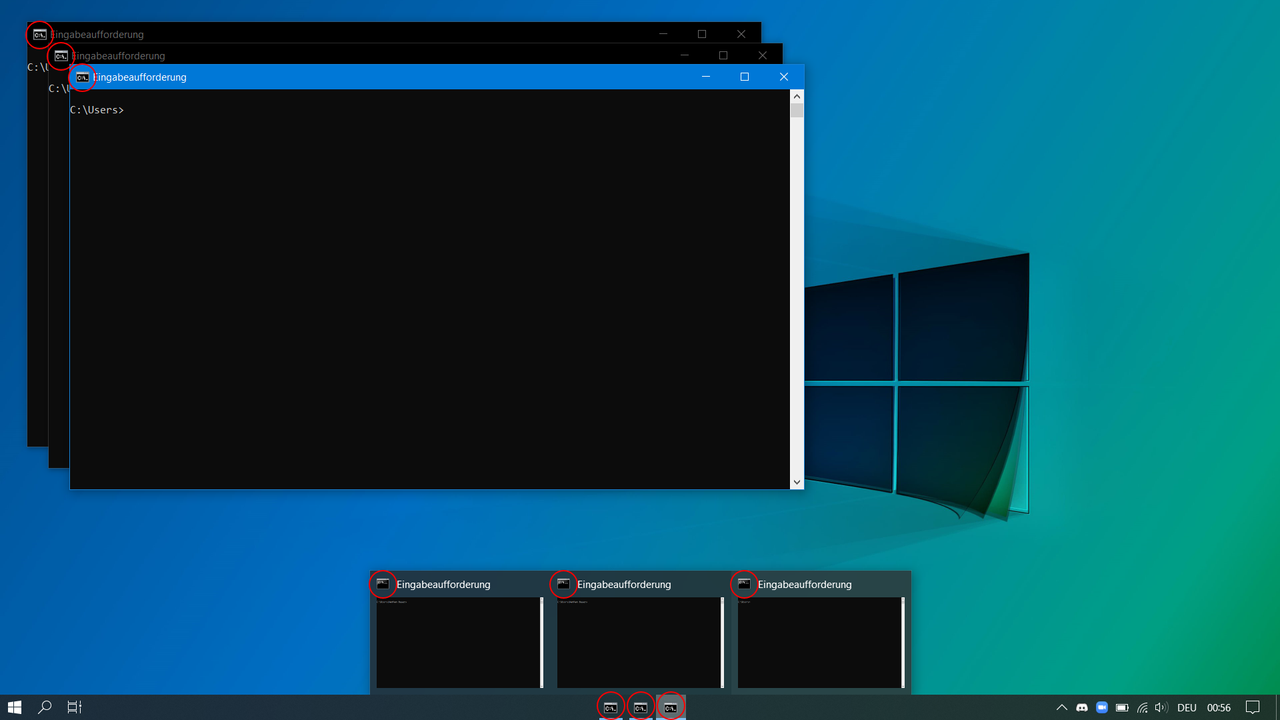Click the blue title bar text Eingabeaufforderung
The image size is (1280, 720).
140,77
